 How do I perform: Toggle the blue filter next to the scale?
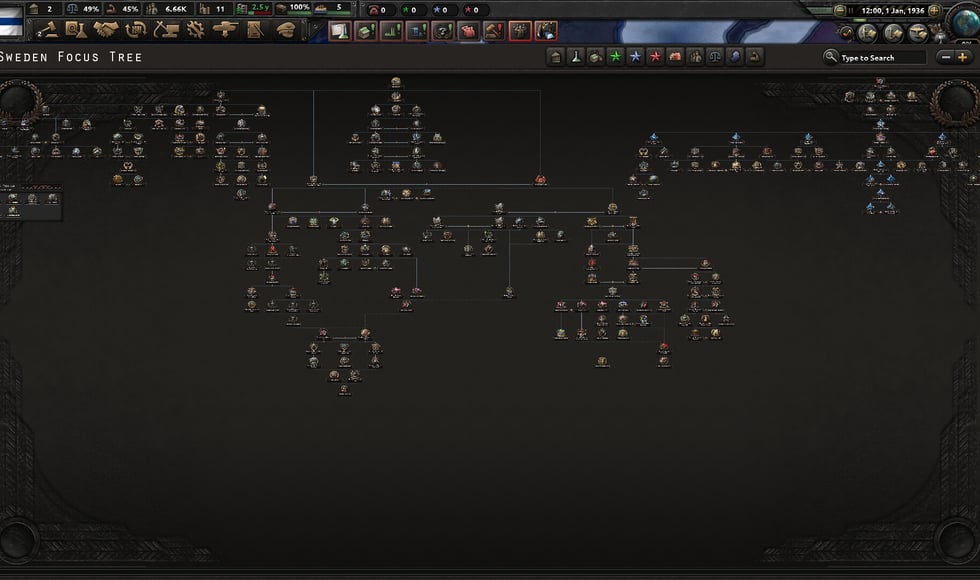click(735, 57)
